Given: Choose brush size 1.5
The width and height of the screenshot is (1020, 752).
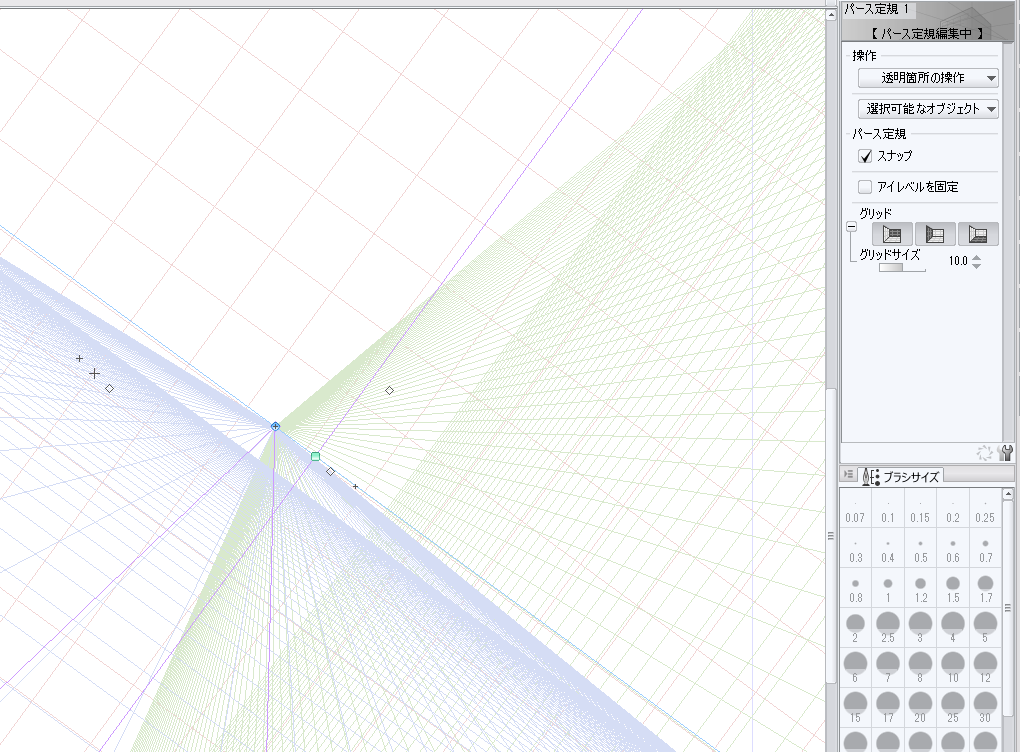Looking at the screenshot, I should pos(953,588).
